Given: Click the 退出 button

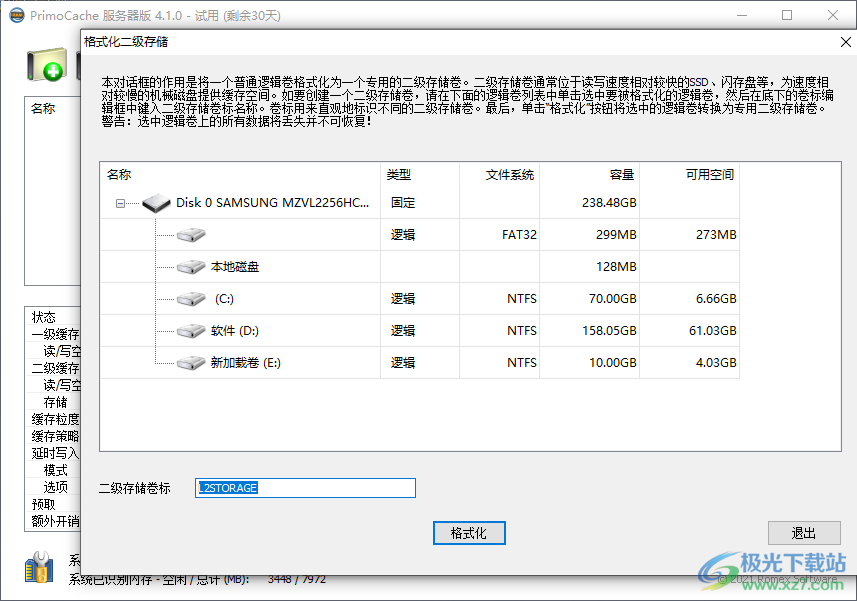Looking at the screenshot, I should coord(804,533).
